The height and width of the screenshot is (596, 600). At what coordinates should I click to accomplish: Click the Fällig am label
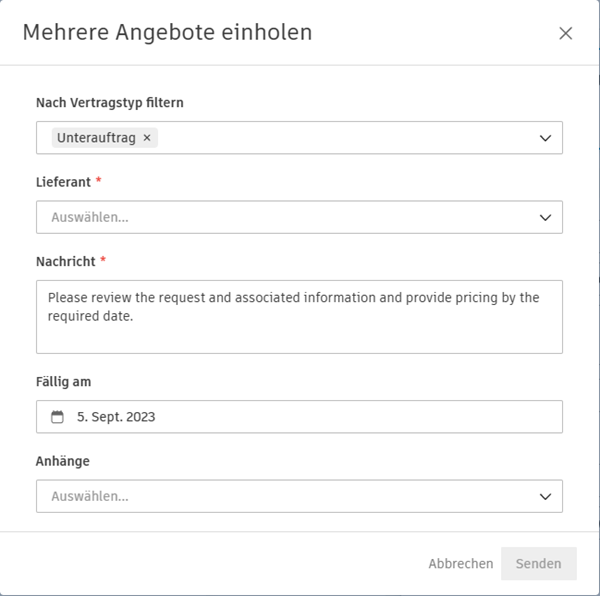[64, 382]
